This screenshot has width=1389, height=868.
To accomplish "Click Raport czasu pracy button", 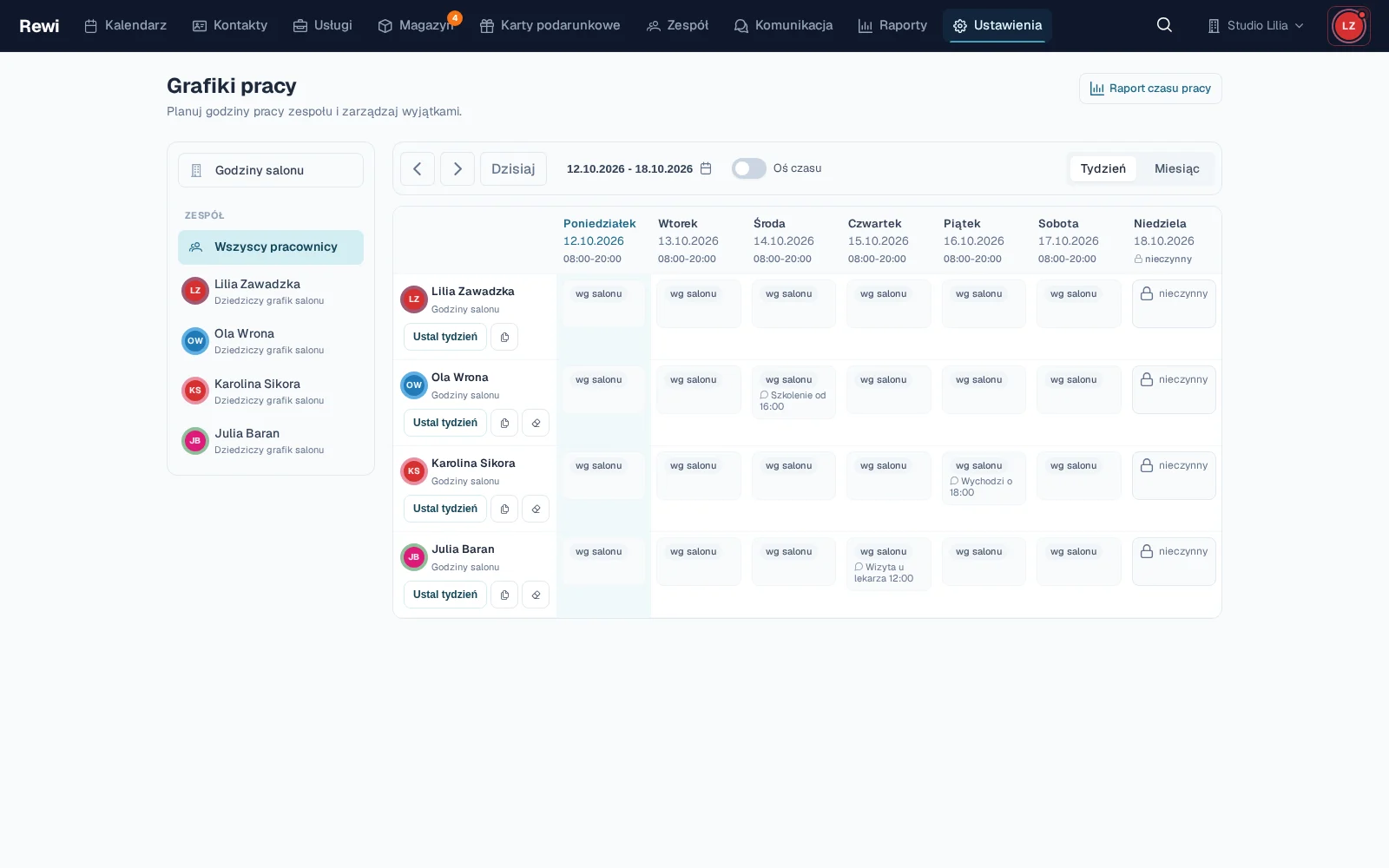I will pyautogui.click(x=1150, y=89).
